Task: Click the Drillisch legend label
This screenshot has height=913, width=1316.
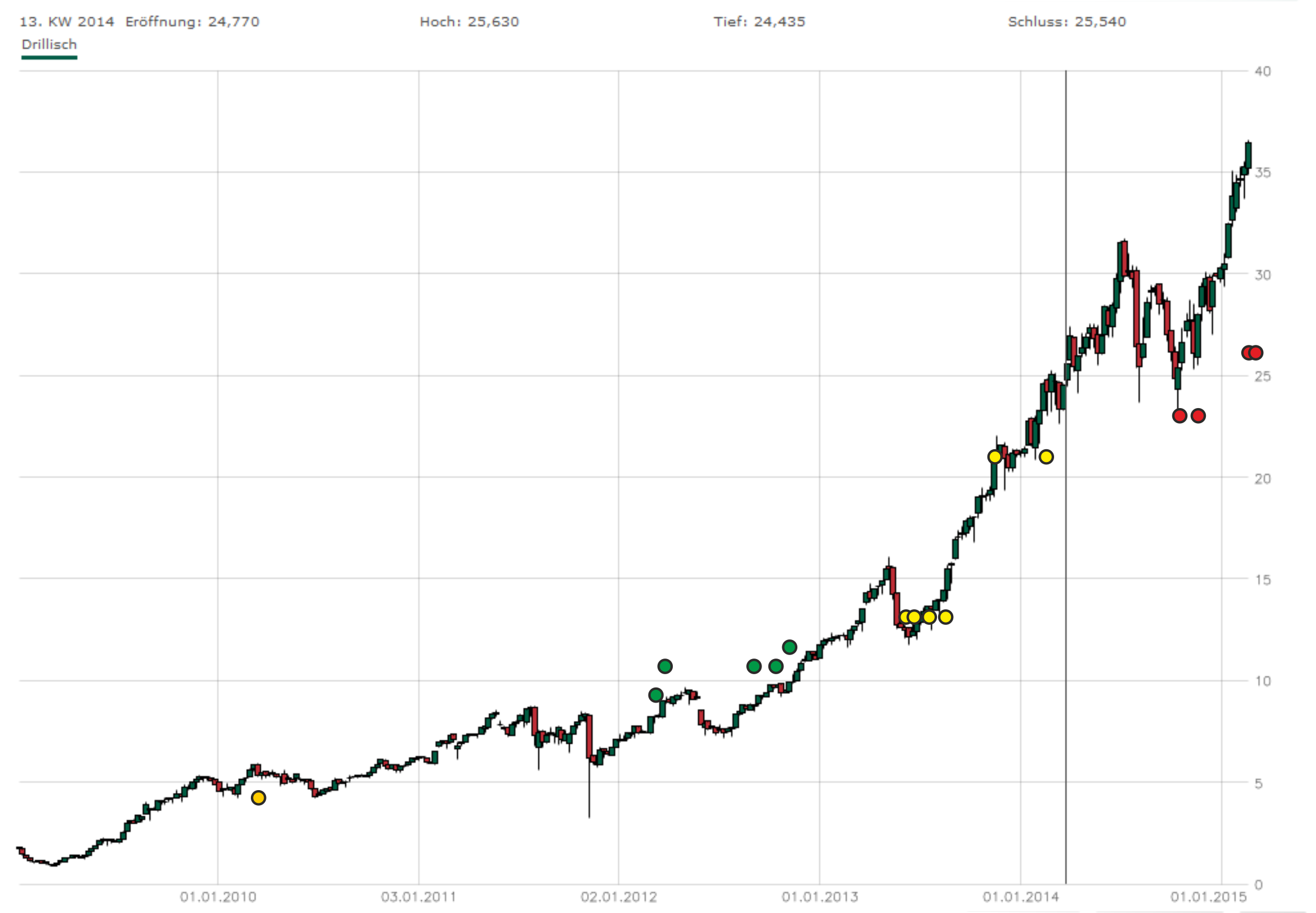Action: tap(49, 45)
